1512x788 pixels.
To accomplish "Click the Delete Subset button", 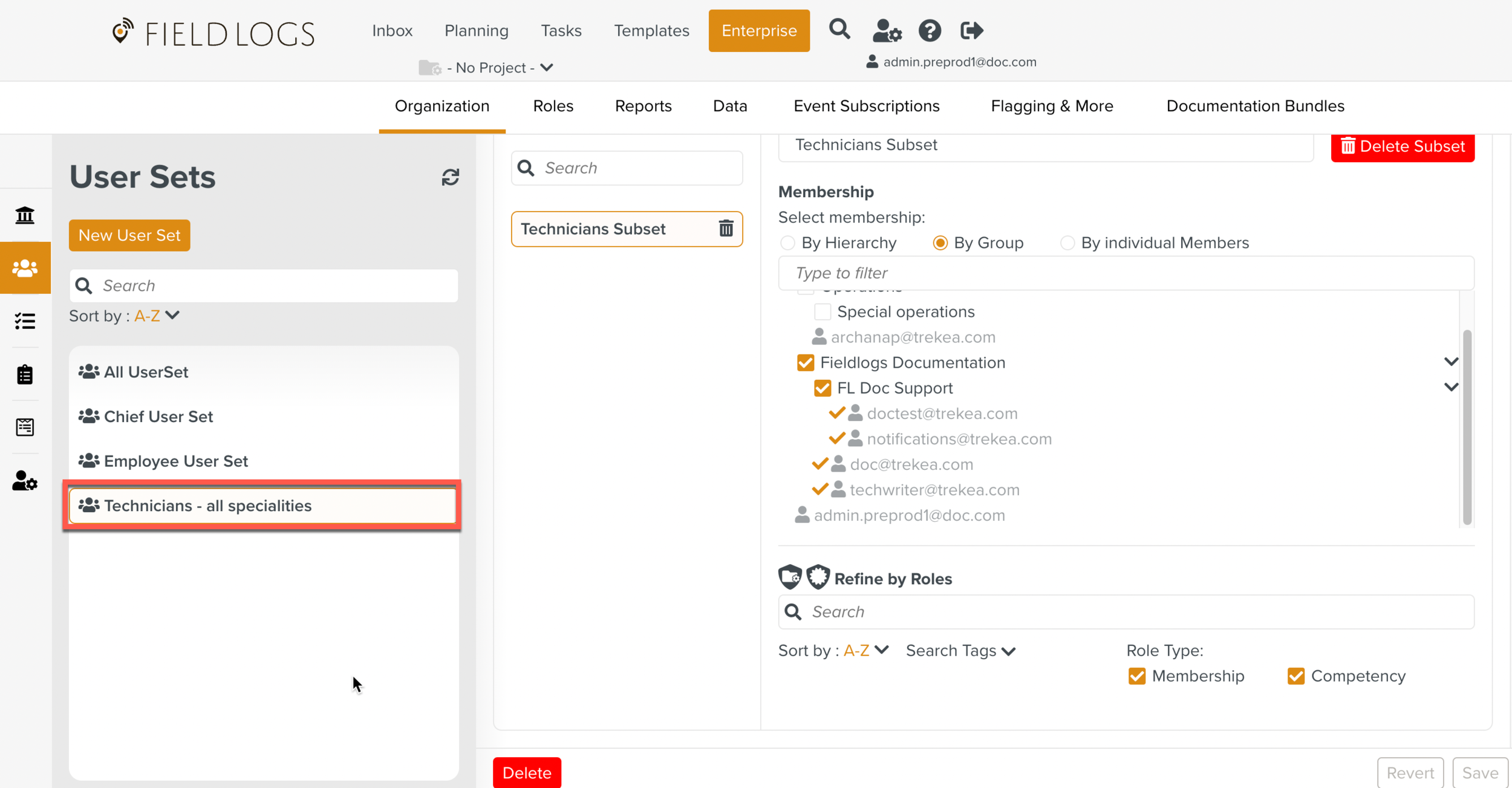I will point(1402,146).
